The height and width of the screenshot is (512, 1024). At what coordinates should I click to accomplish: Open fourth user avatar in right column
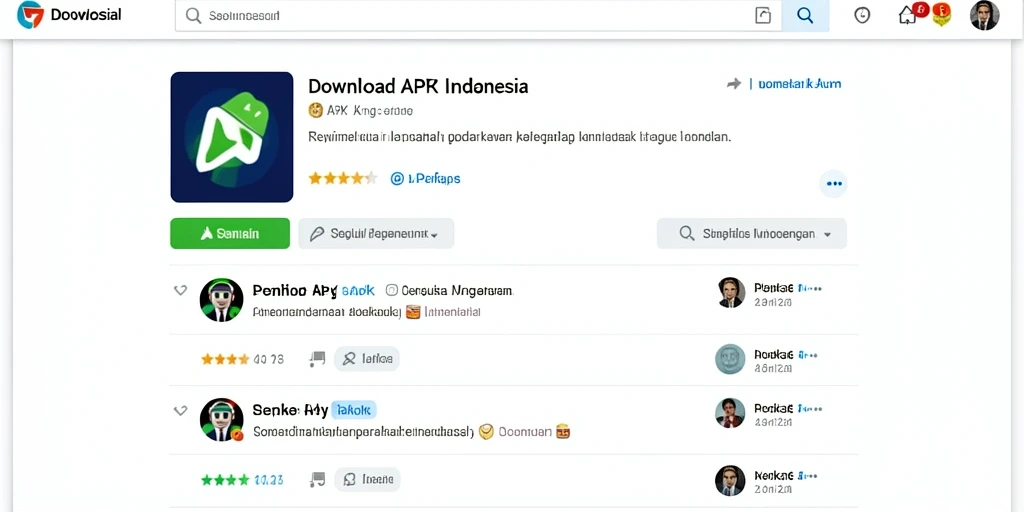(730, 481)
